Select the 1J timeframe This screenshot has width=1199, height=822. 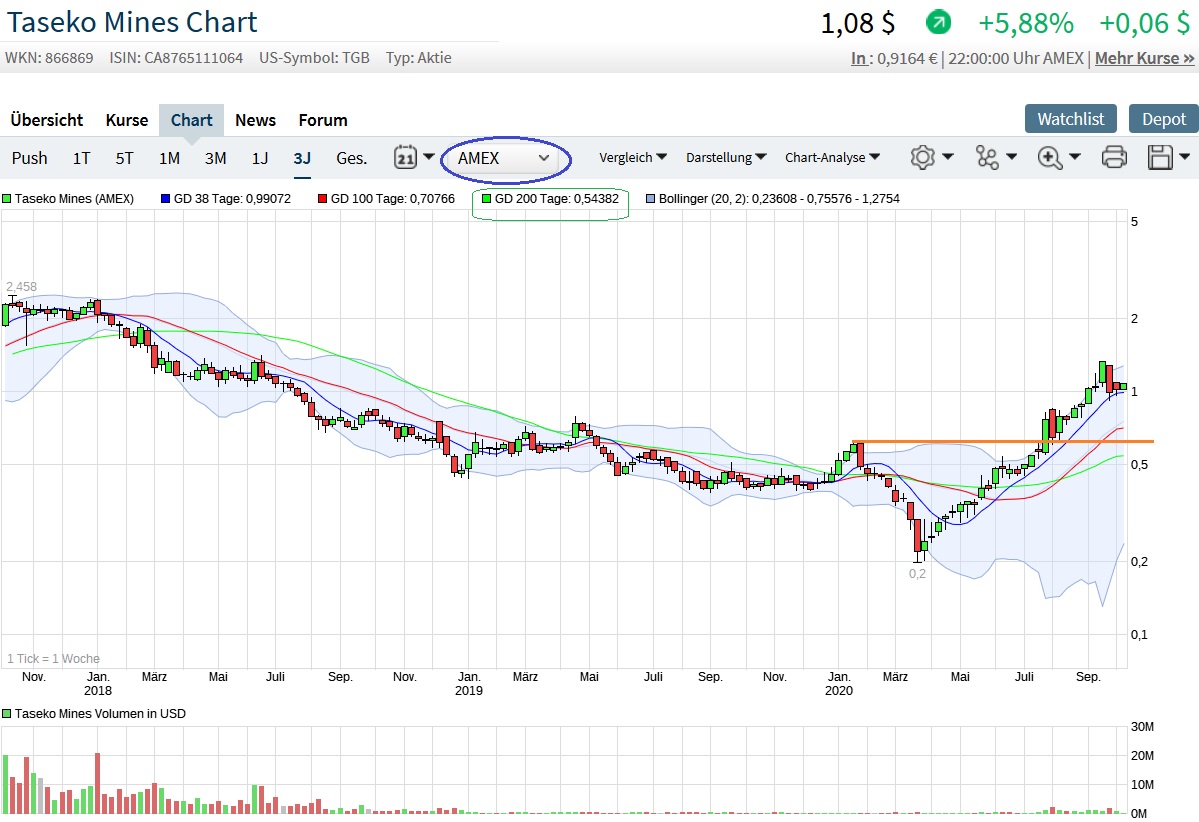pos(260,157)
